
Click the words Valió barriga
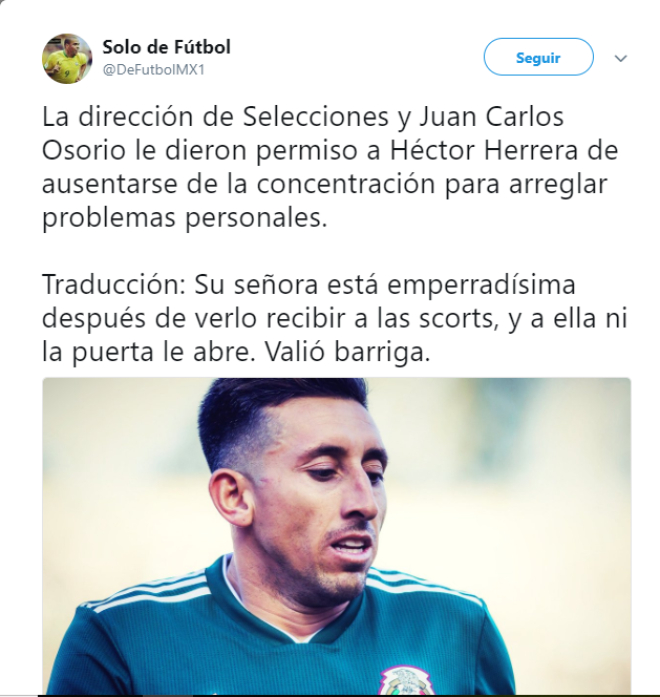348,353
